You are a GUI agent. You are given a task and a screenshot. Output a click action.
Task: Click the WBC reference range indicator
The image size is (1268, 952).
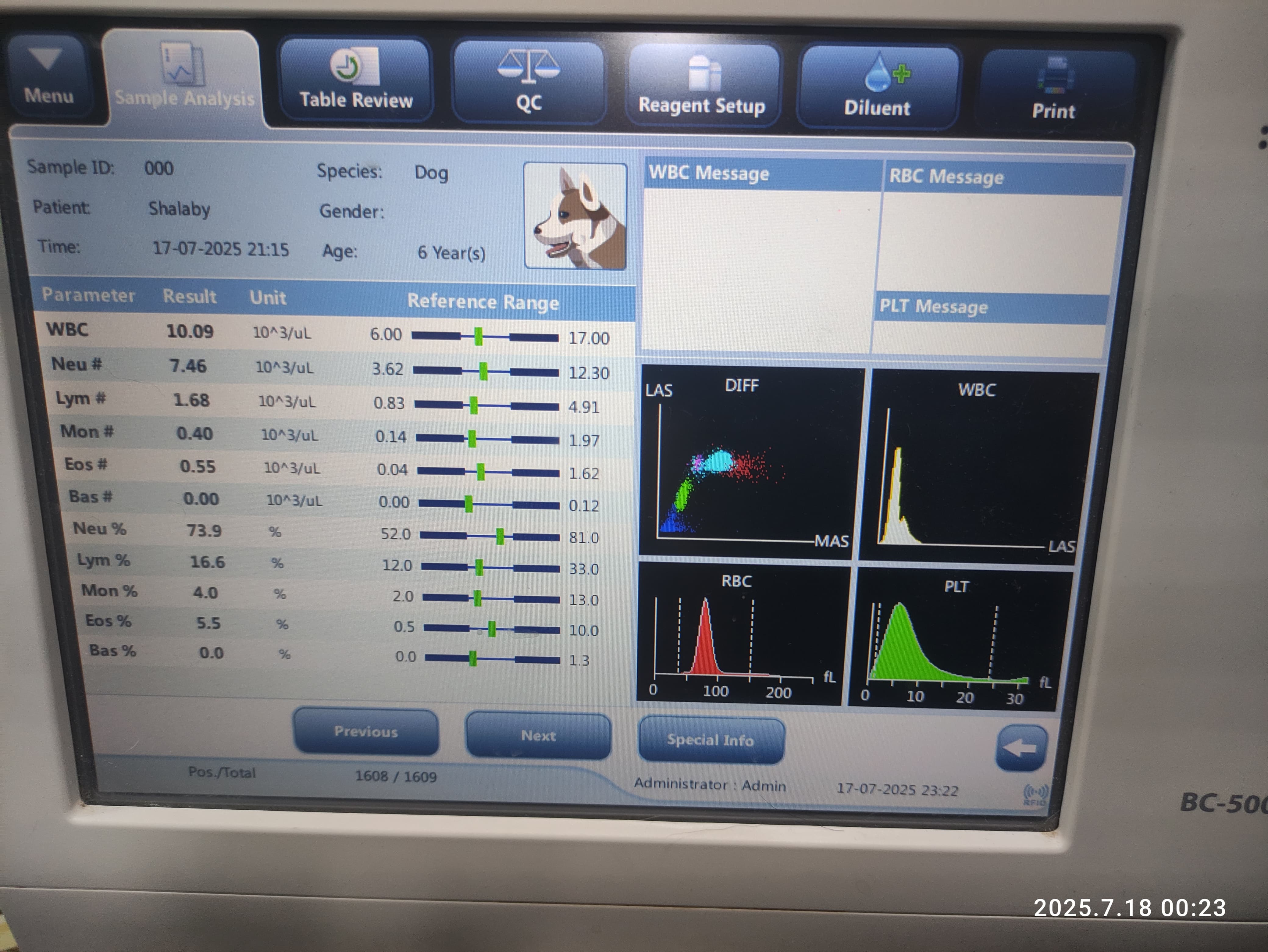point(478,337)
